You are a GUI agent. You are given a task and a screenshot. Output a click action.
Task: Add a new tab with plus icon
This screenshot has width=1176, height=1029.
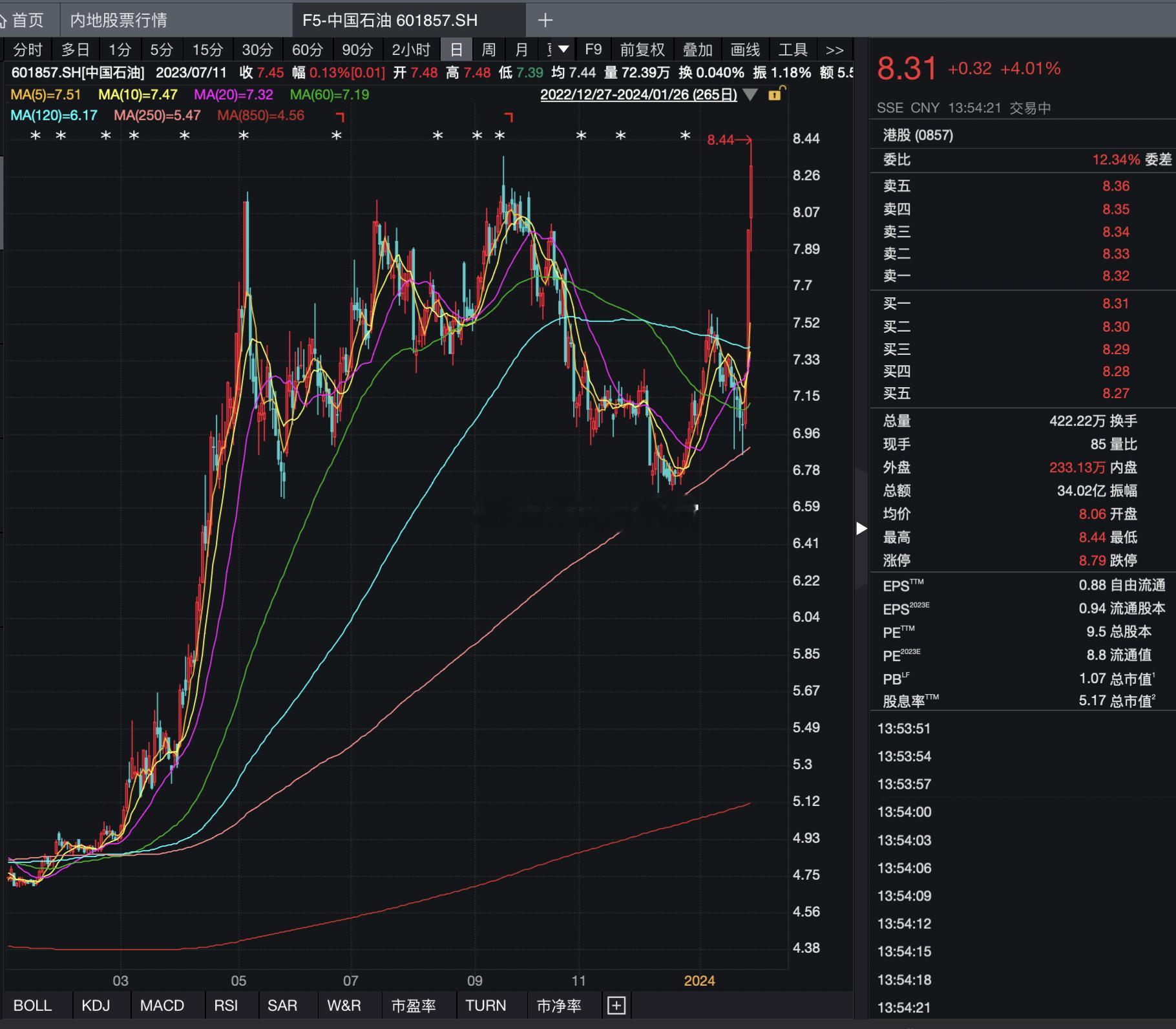(545, 21)
